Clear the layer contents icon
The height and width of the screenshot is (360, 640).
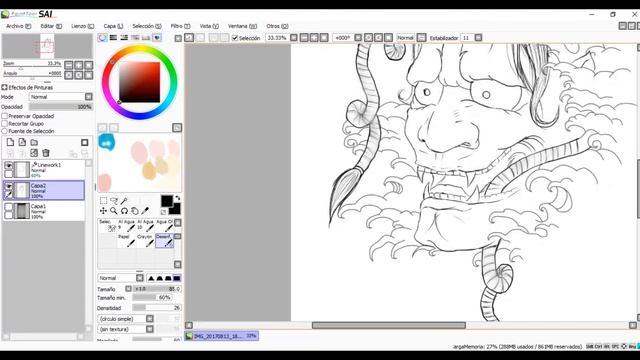[34, 153]
